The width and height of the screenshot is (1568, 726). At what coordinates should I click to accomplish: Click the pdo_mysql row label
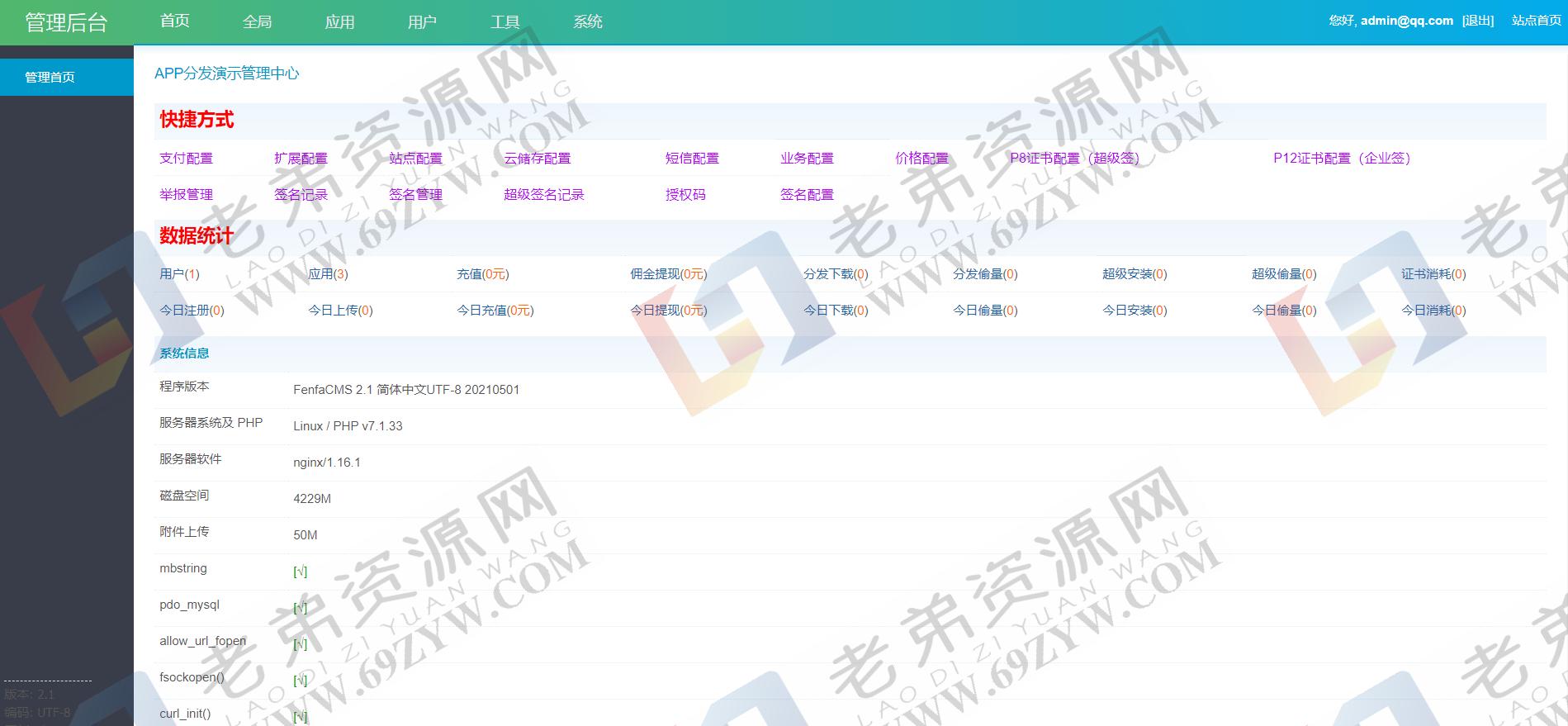[x=190, y=604]
